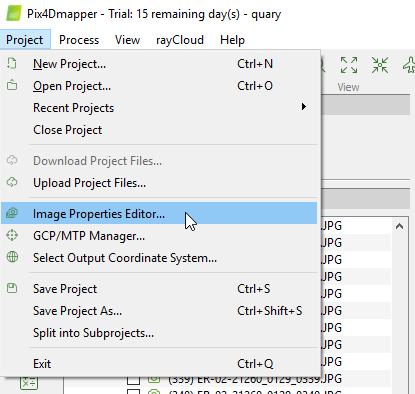415x394 pixels.
Task: Click the GCP/MTP Manager crosshair icon
Action: point(12,235)
